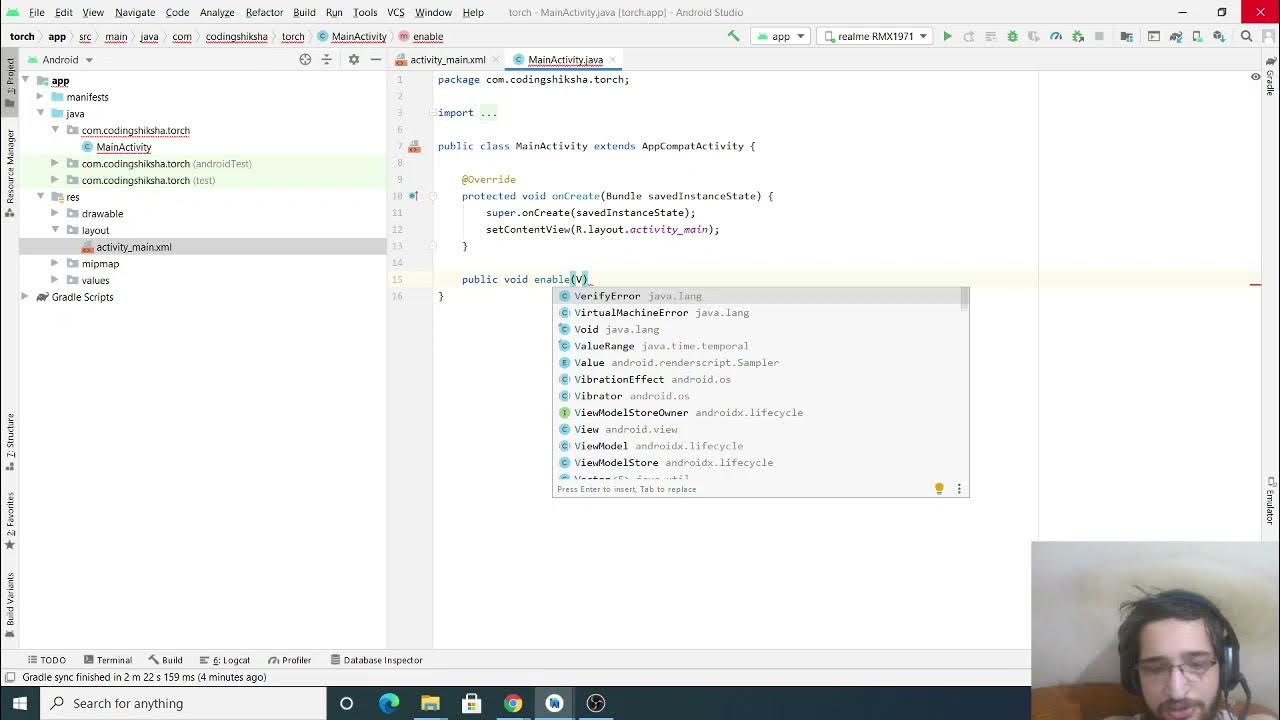Switch to the activity_main.xml tab

pos(446,60)
